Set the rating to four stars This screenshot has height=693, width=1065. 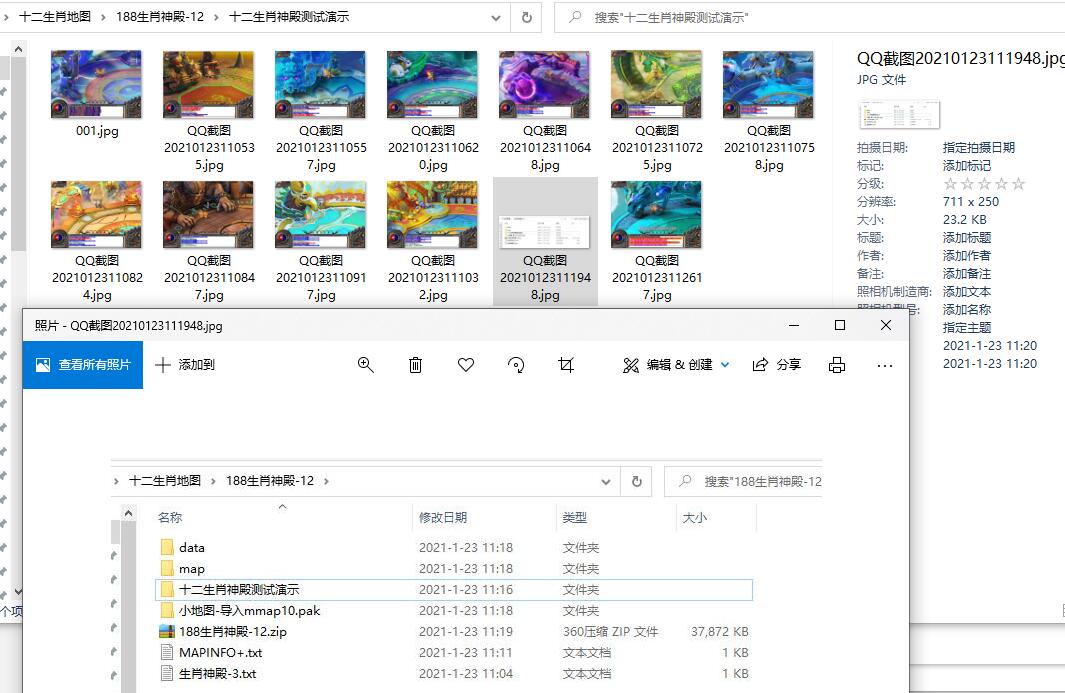[x=1001, y=183]
